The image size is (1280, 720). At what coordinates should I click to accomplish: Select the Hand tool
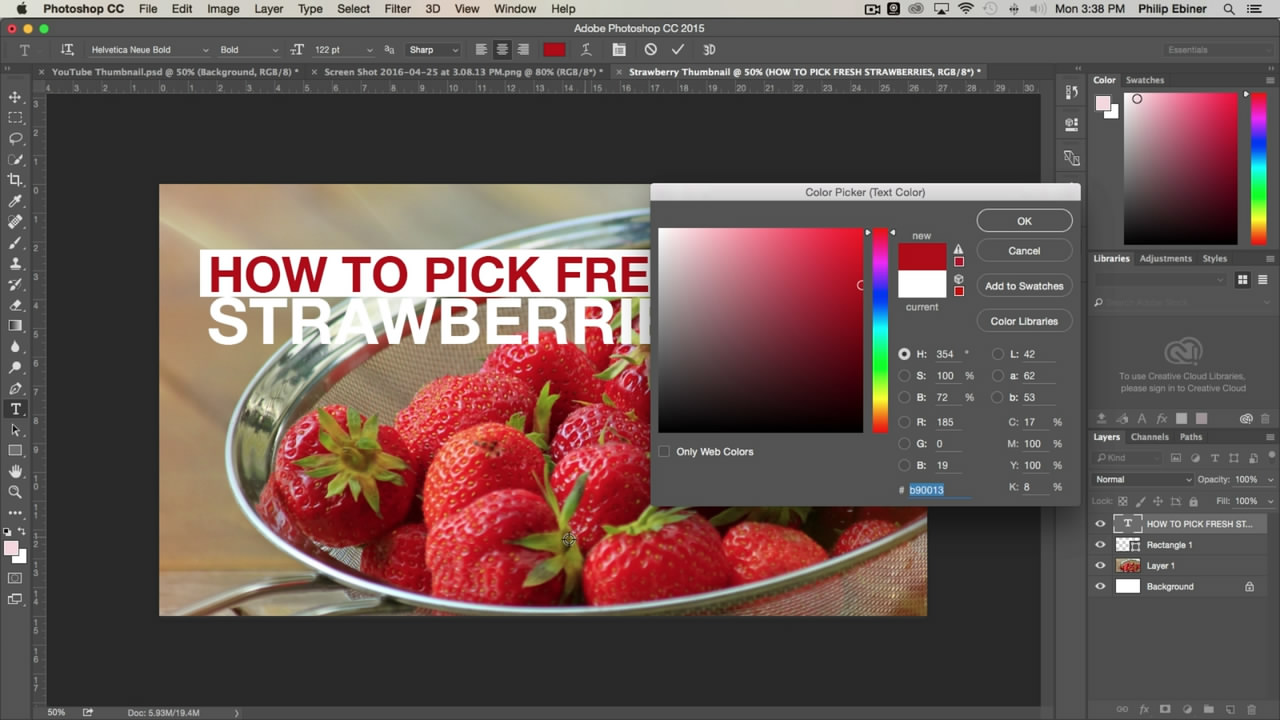[x=15, y=471]
